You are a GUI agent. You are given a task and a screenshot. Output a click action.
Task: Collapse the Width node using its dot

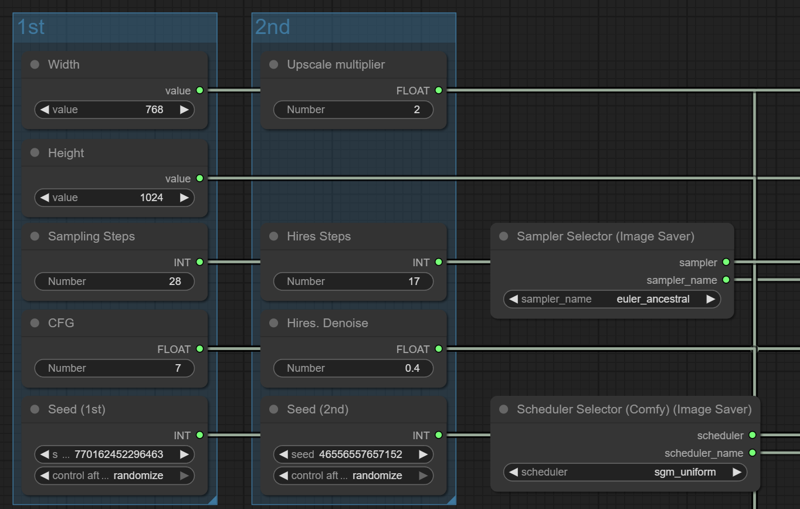[x=35, y=64]
